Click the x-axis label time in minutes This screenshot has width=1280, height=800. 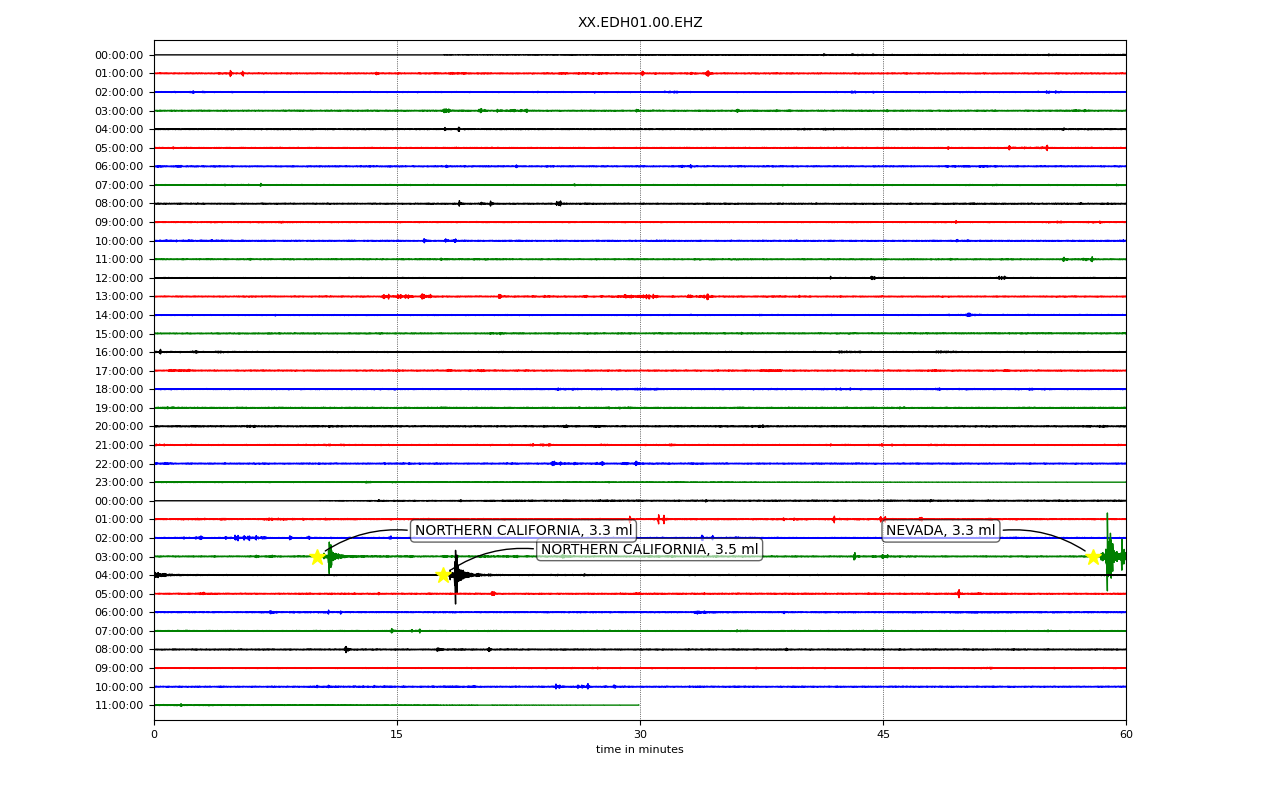point(640,750)
